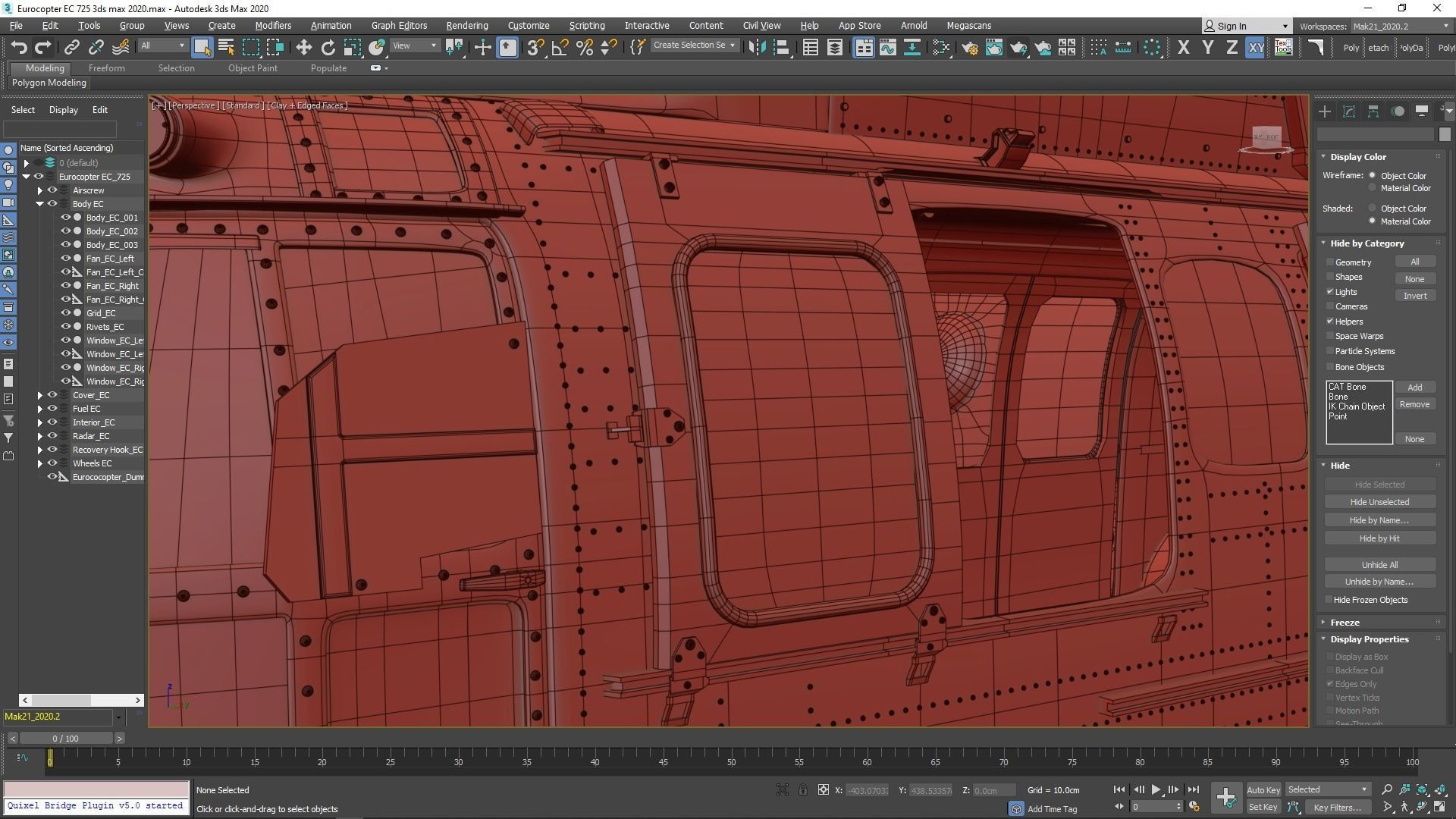Expand the Airscrew tree group
The width and height of the screenshot is (1456, 819).
tap(40, 190)
